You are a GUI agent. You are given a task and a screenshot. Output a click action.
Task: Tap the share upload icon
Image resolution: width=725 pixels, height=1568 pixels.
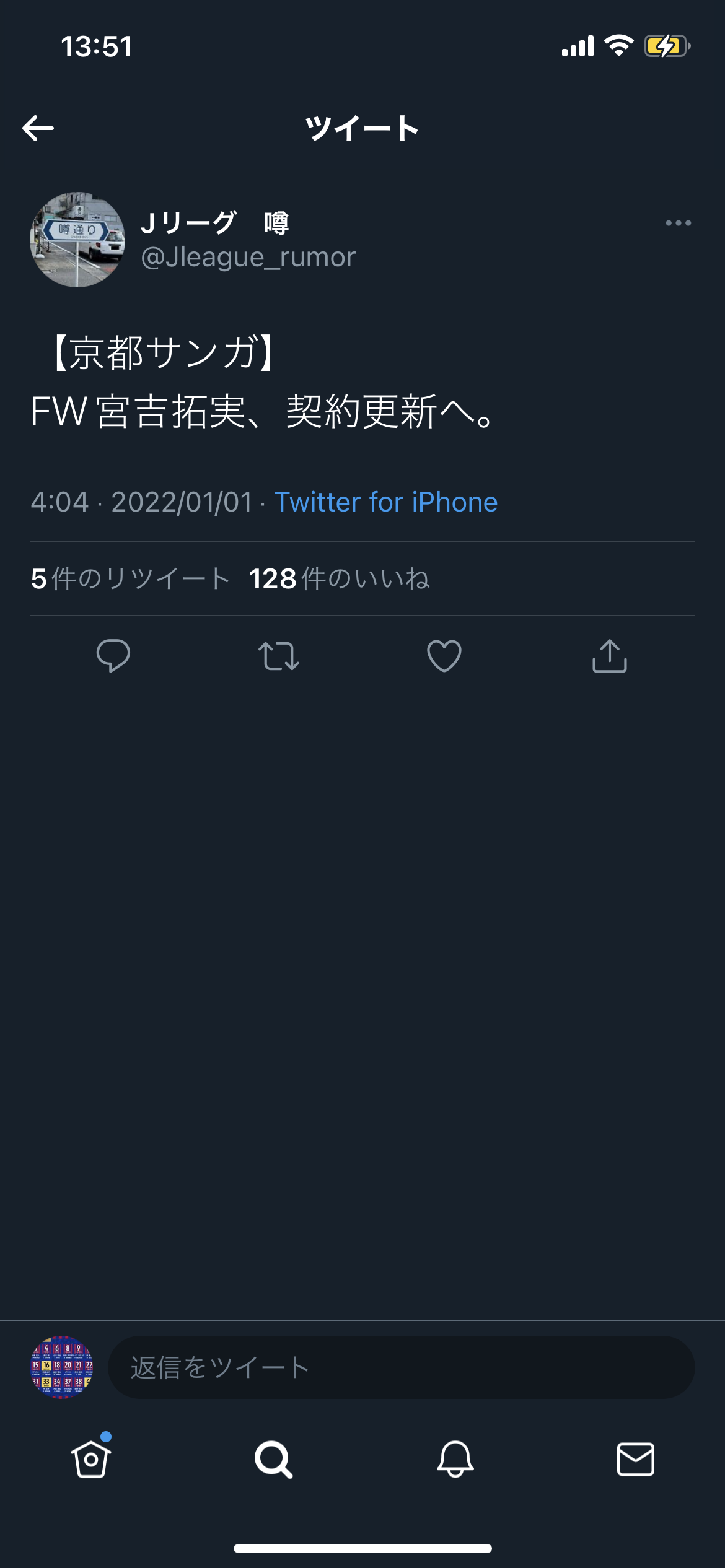pyautogui.click(x=610, y=656)
